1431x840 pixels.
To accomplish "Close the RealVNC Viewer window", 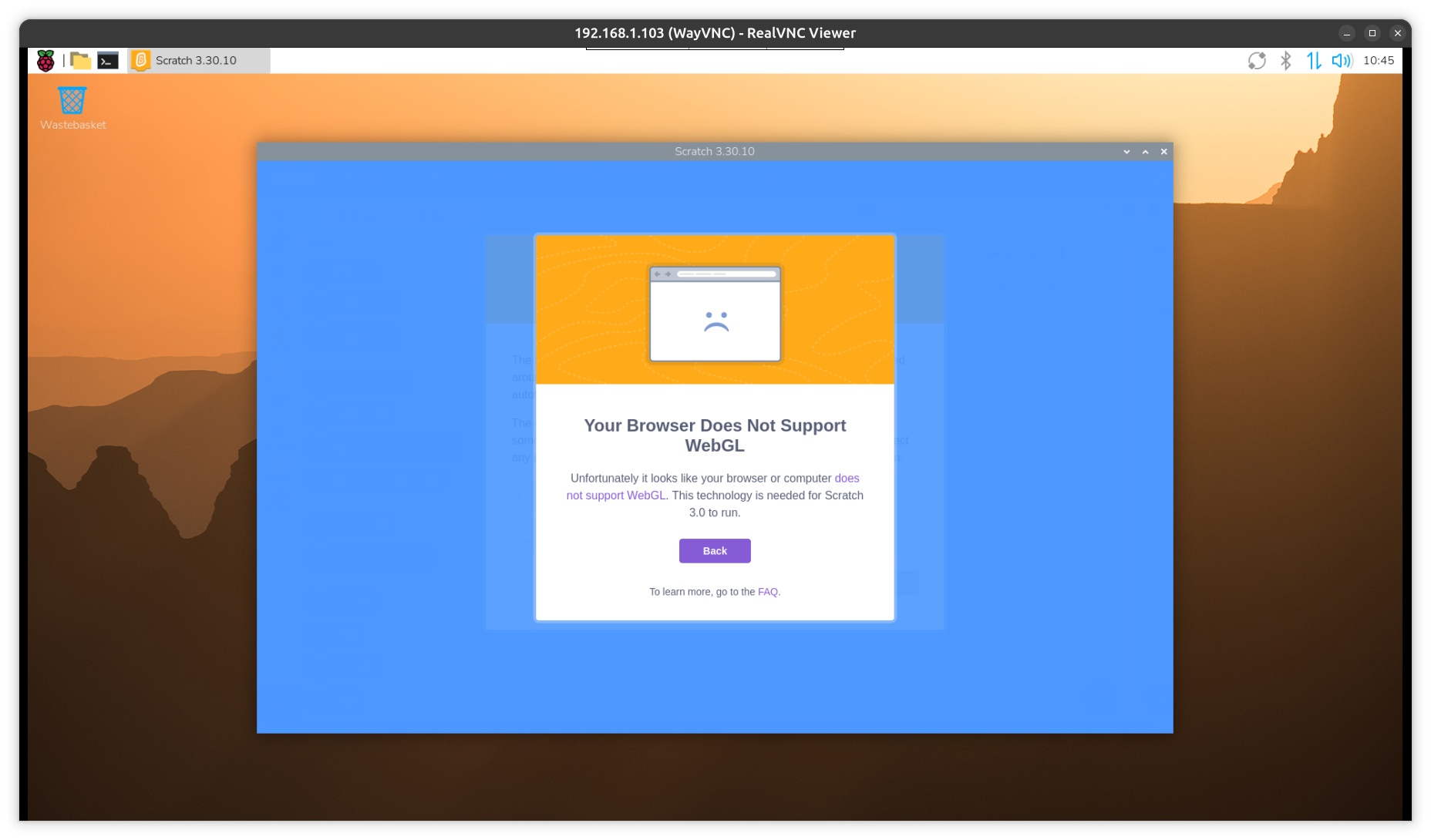I will pyautogui.click(x=1397, y=33).
